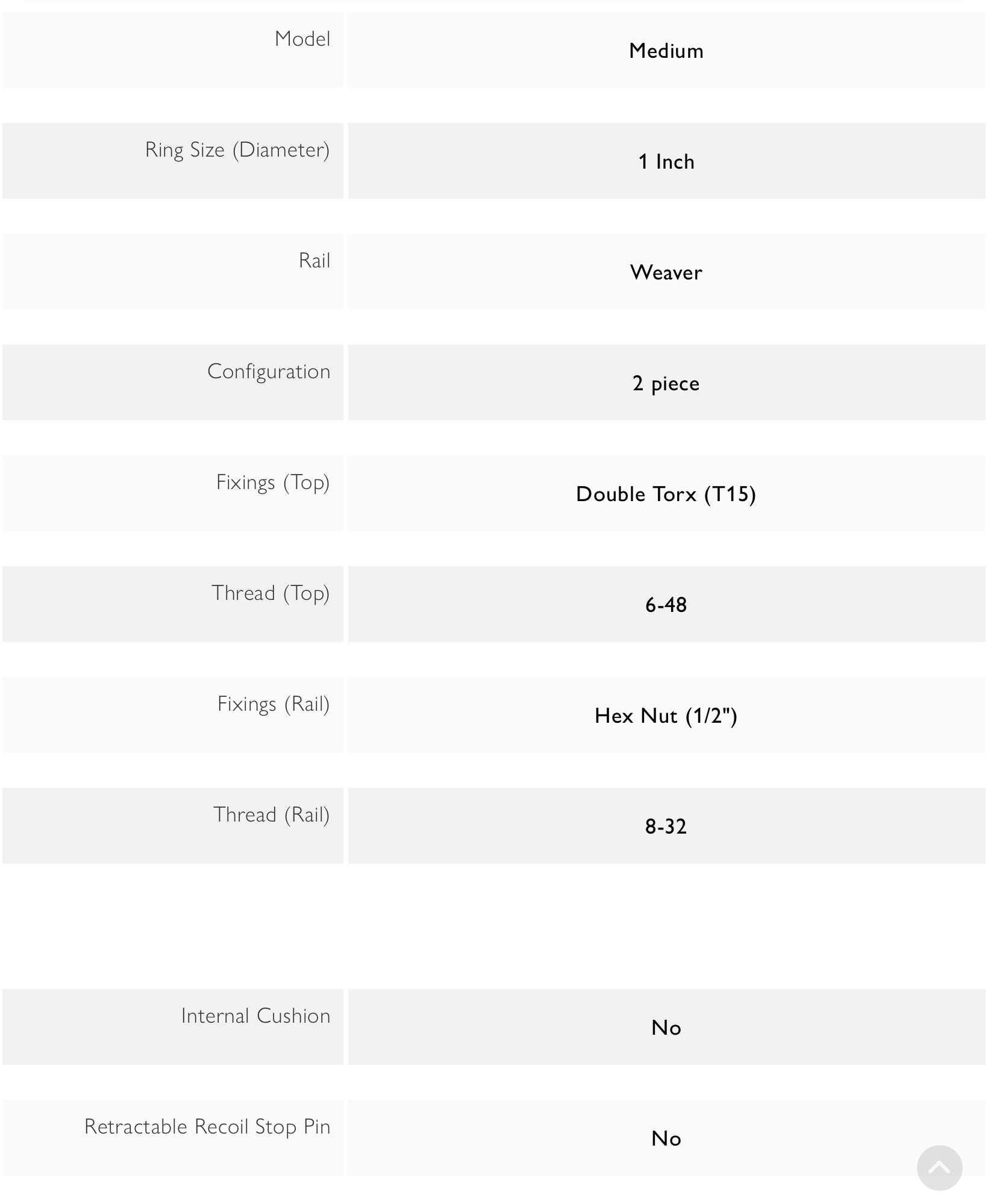Select the Fixings (Rail) label

(274, 704)
